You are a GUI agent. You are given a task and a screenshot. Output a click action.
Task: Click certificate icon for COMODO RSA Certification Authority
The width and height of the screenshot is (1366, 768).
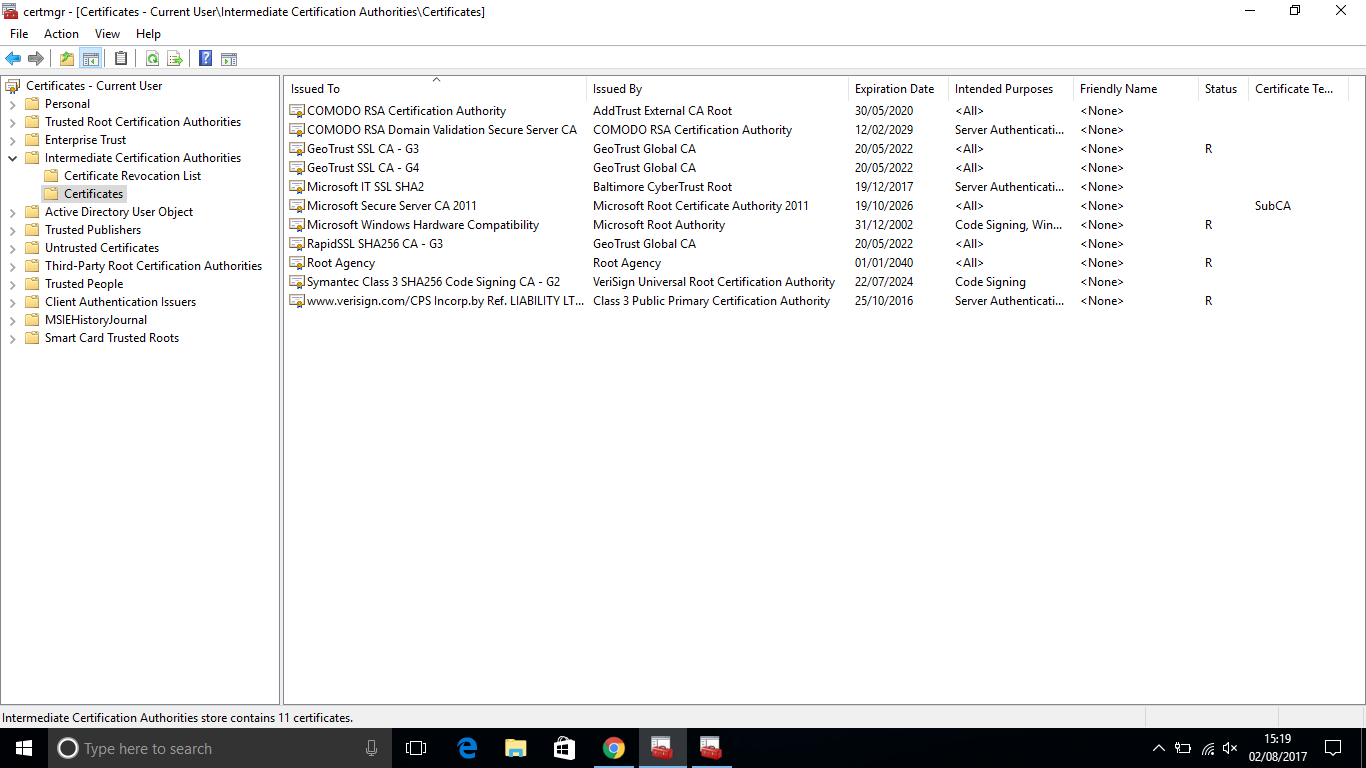tap(297, 111)
